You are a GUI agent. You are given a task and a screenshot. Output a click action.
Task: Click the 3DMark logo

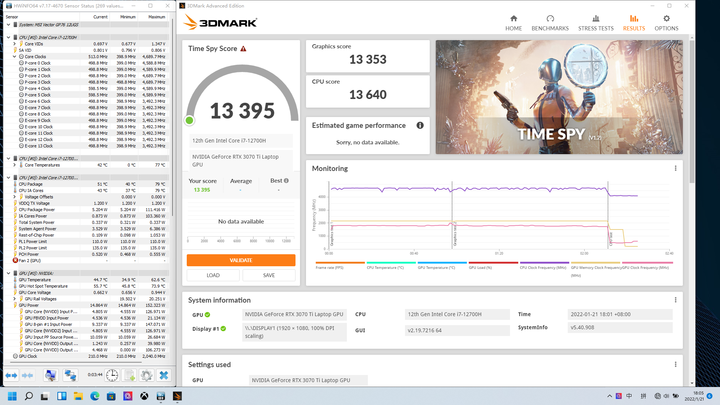coord(220,22)
